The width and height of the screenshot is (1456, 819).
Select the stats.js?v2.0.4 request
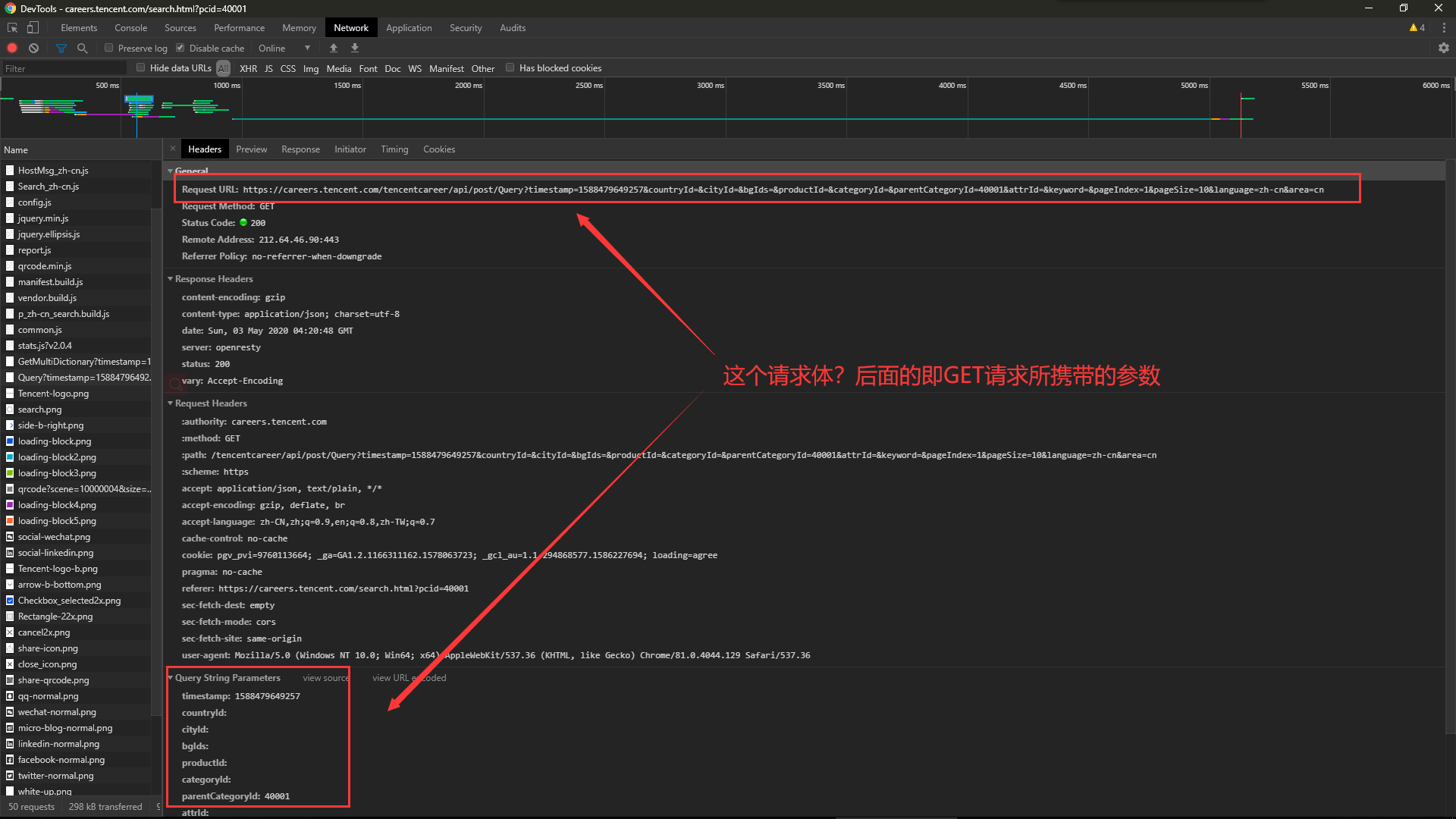click(76, 346)
